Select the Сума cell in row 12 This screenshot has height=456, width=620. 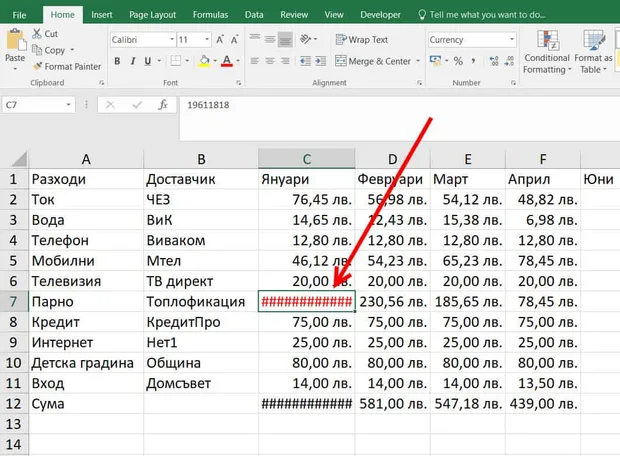86,403
